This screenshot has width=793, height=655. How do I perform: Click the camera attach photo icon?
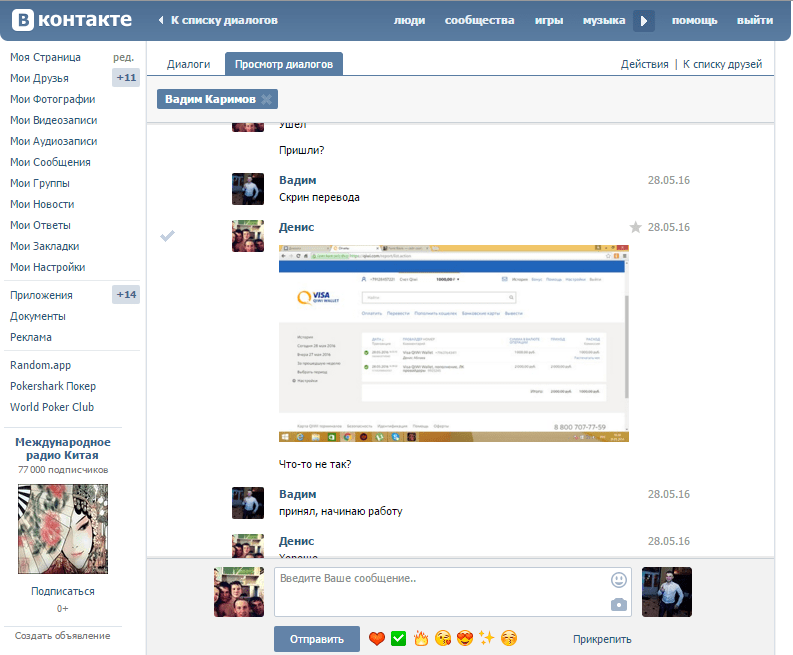coord(619,604)
